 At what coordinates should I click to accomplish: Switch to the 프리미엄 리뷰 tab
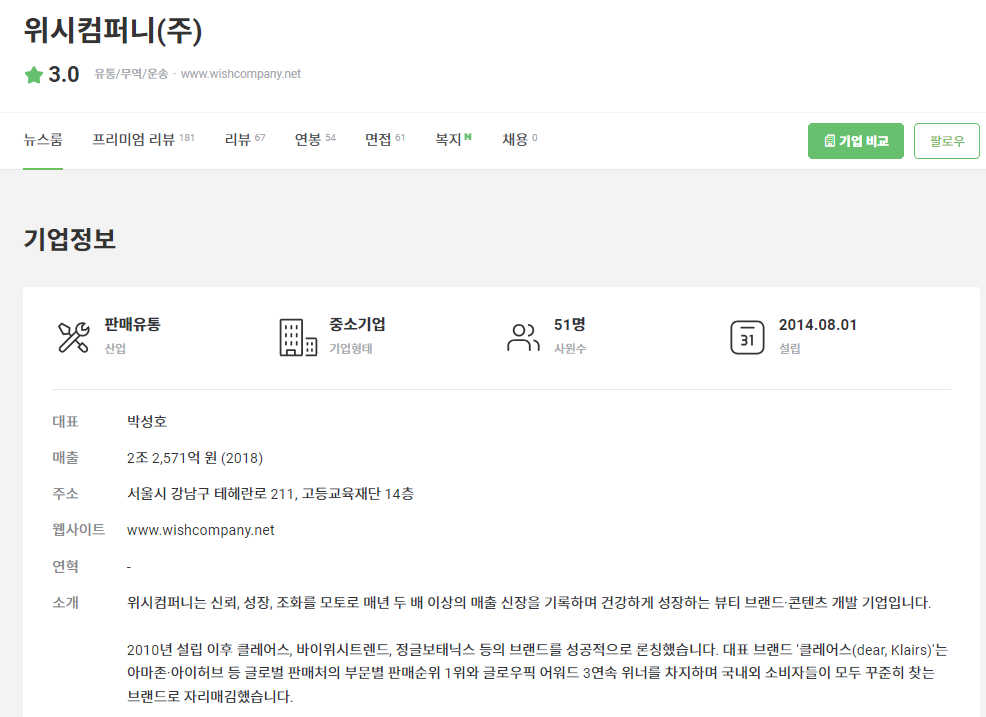coord(143,140)
